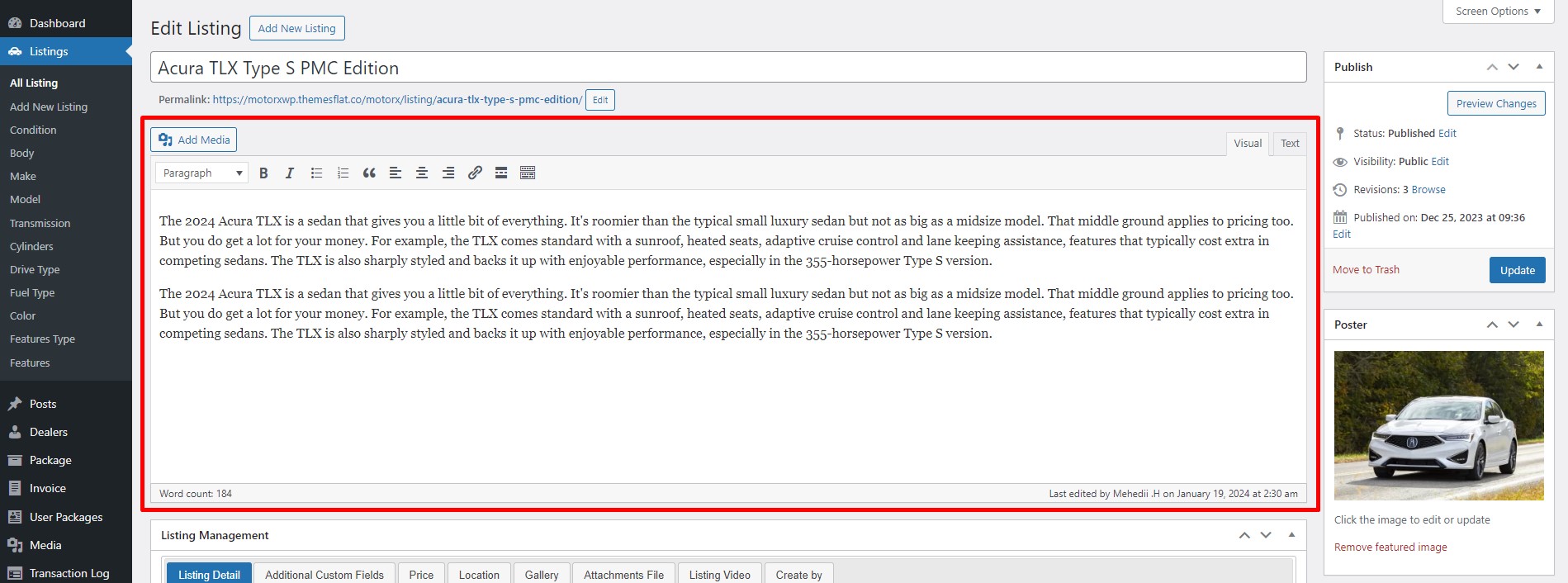Edit the published date

tap(1342, 234)
